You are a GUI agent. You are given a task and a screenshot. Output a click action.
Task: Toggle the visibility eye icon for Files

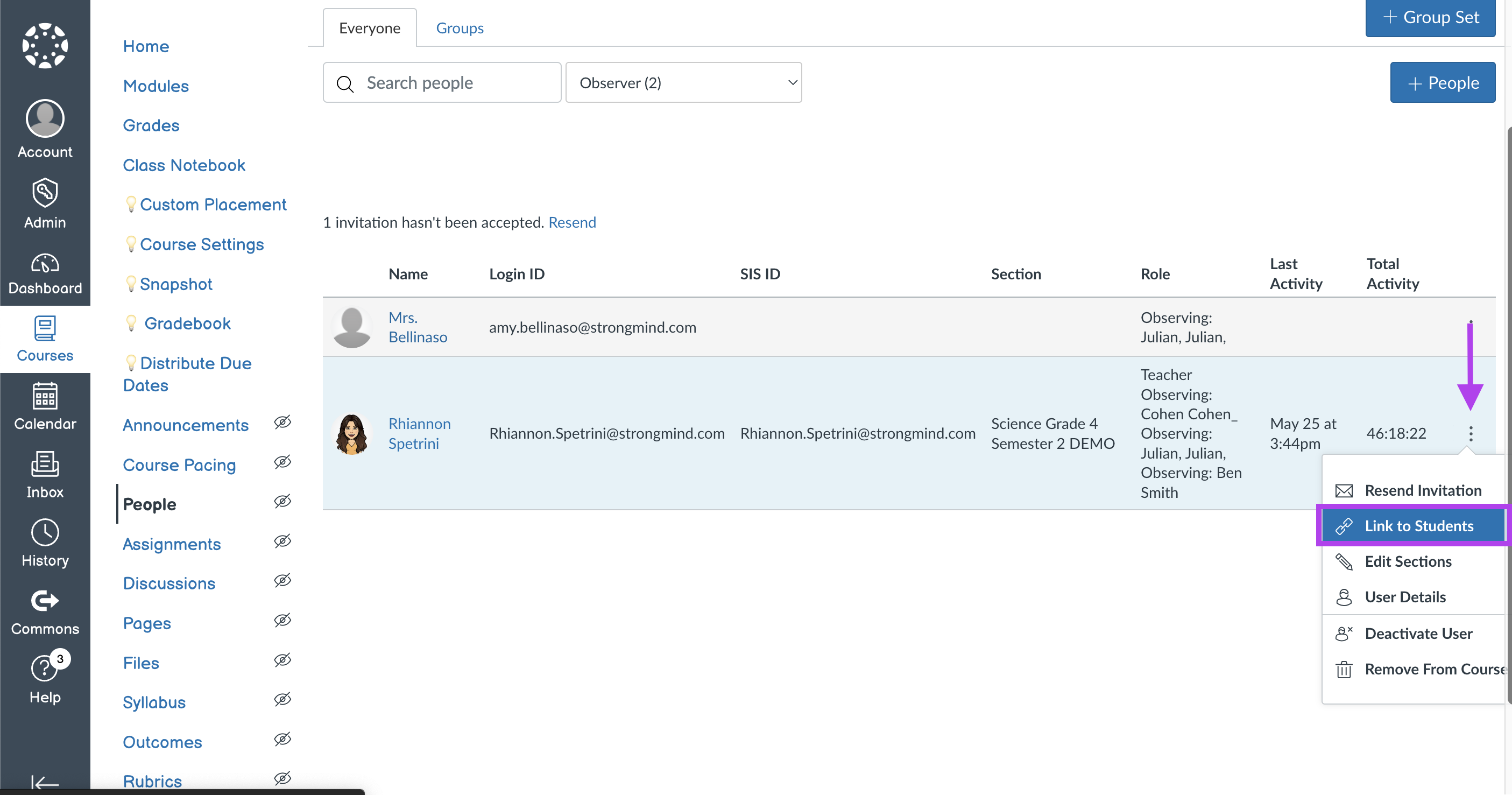click(x=282, y=660)
